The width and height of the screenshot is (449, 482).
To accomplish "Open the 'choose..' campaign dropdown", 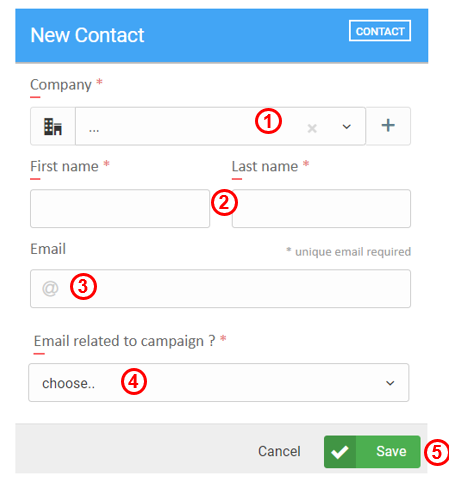I will (x=219, y=383).
